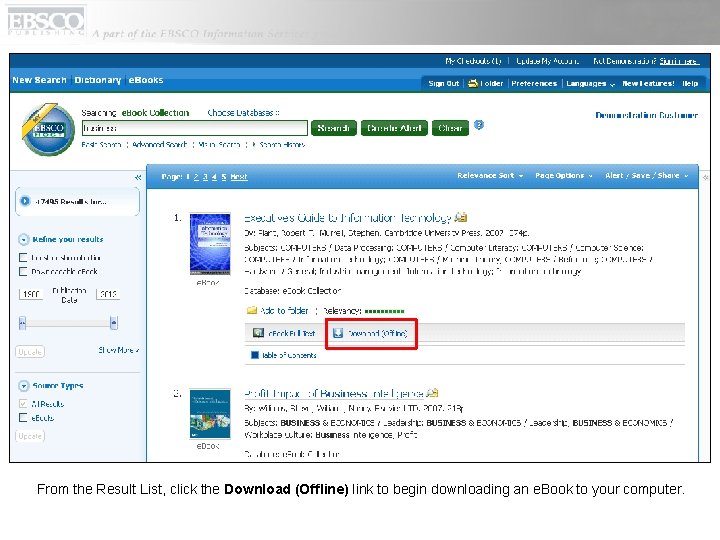
Task: Click the Sign in here link
Action: [679, 61]
